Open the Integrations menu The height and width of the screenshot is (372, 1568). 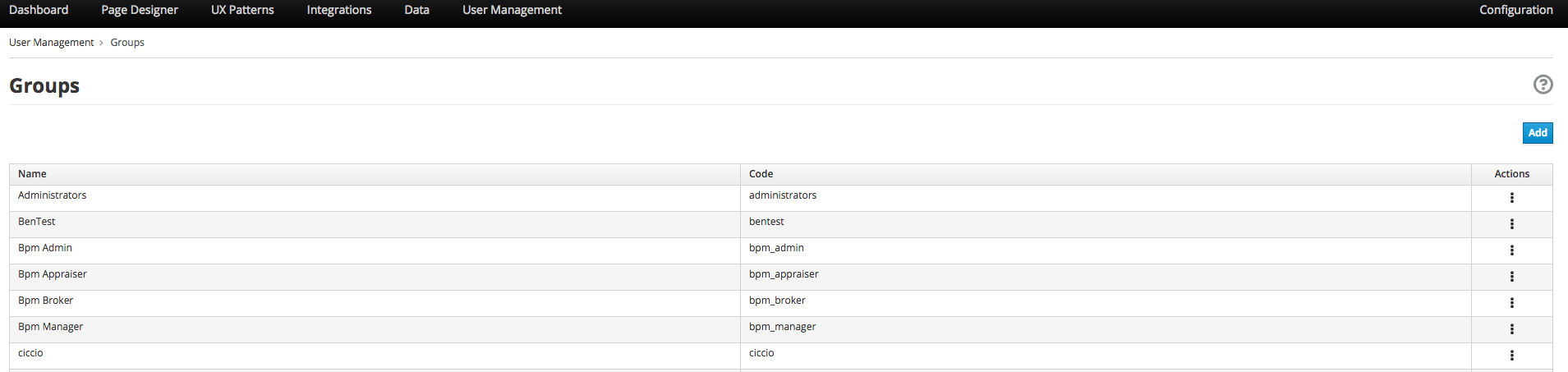339,10
